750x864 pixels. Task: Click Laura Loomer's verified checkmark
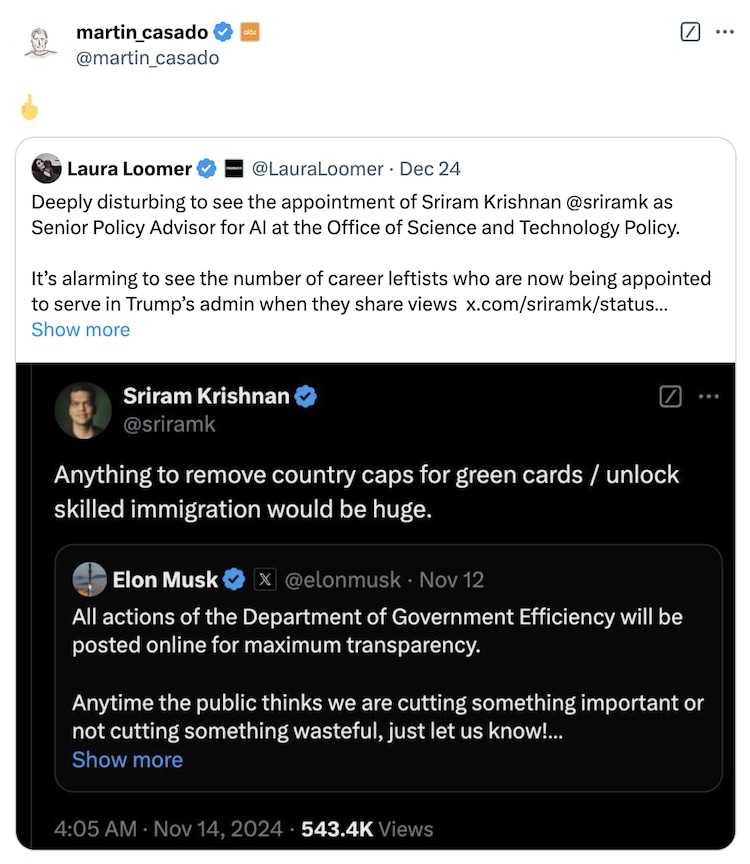coord(206,168)
